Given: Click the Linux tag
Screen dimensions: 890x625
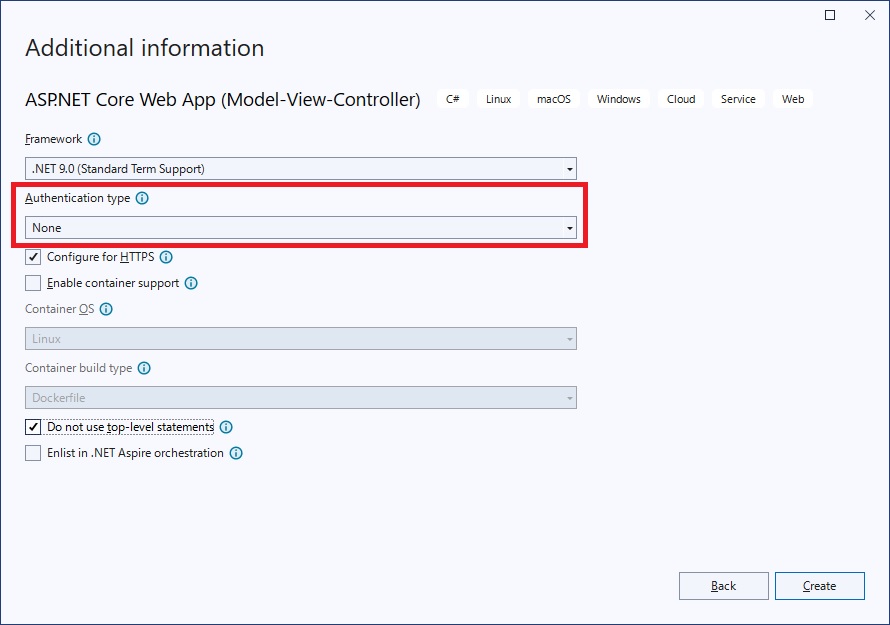Looking at the screenshot, I should click(498, 99).
